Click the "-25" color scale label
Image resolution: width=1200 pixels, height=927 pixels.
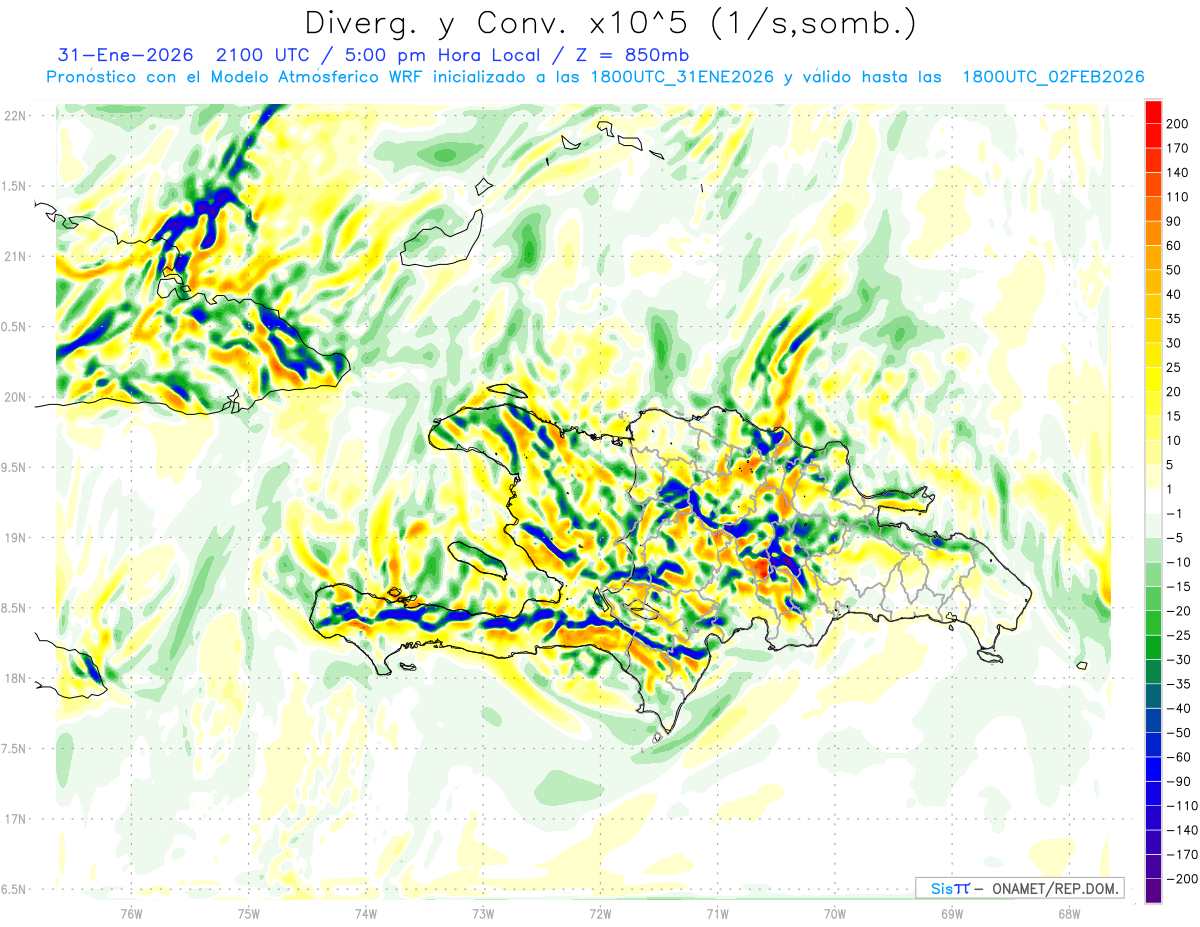pos(1178,635)
